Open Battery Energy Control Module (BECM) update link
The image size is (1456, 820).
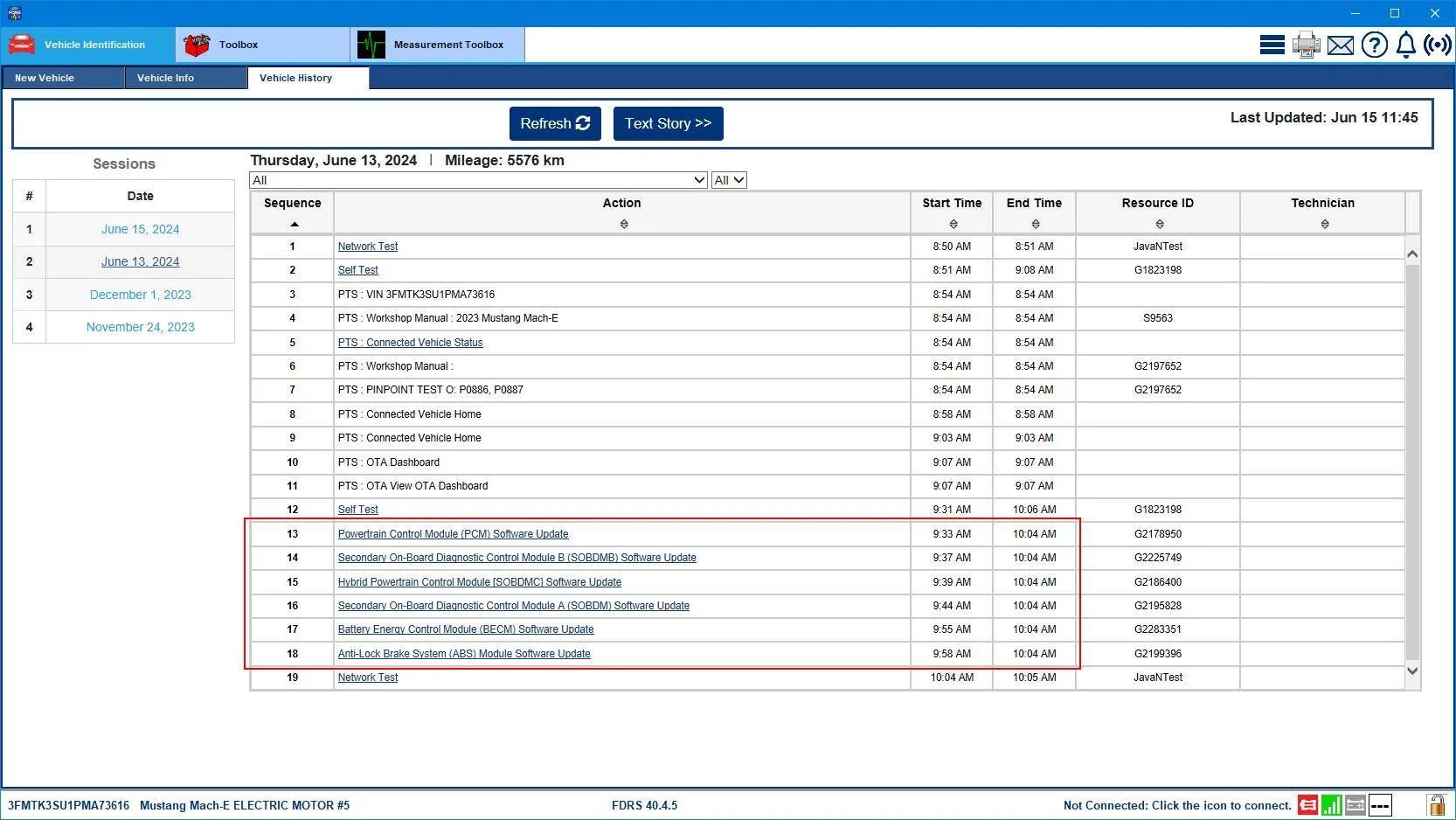click(x=466, y=629)
